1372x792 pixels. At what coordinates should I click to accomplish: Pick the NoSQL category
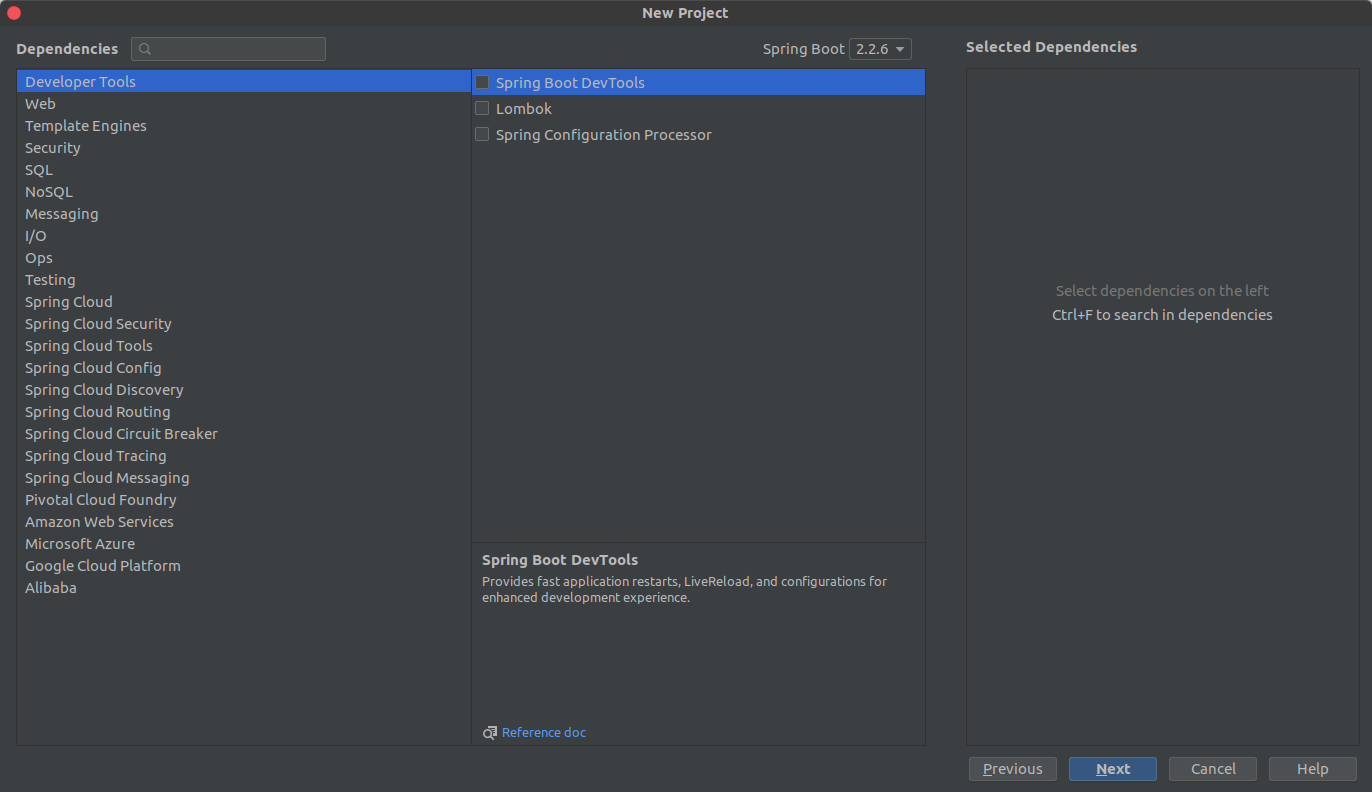click(x=244, y=192)
